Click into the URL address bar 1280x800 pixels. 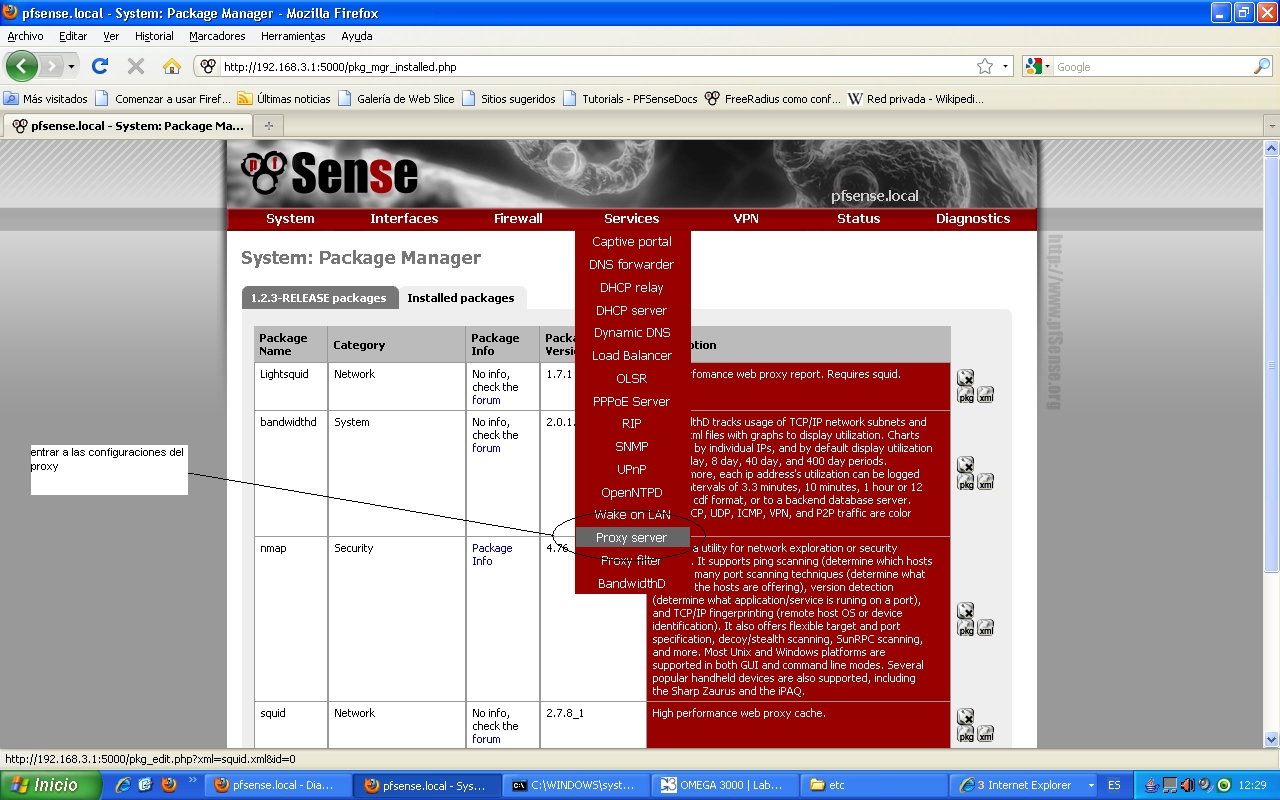[x=590, y=67]
